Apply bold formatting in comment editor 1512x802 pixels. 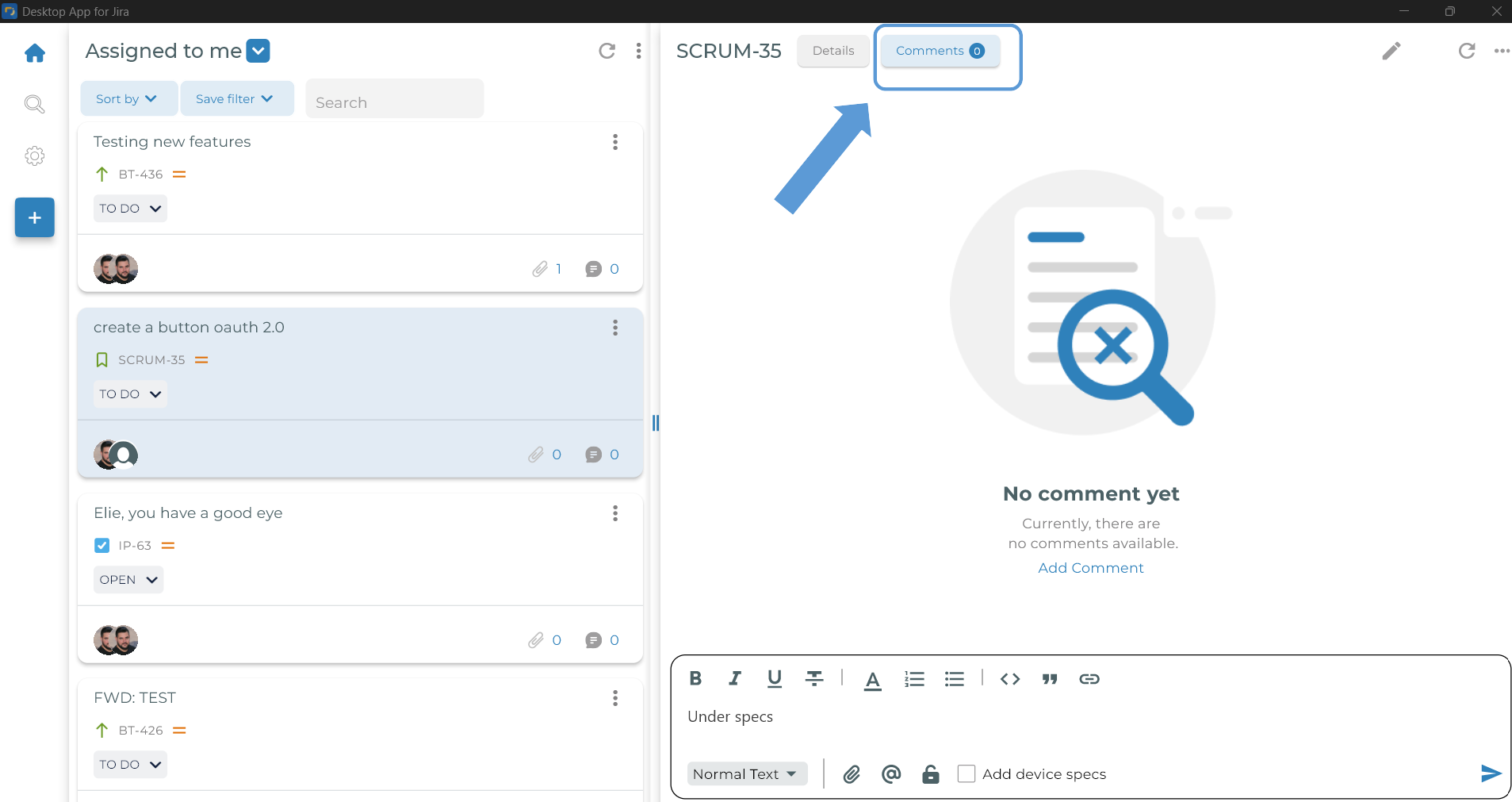695,678
